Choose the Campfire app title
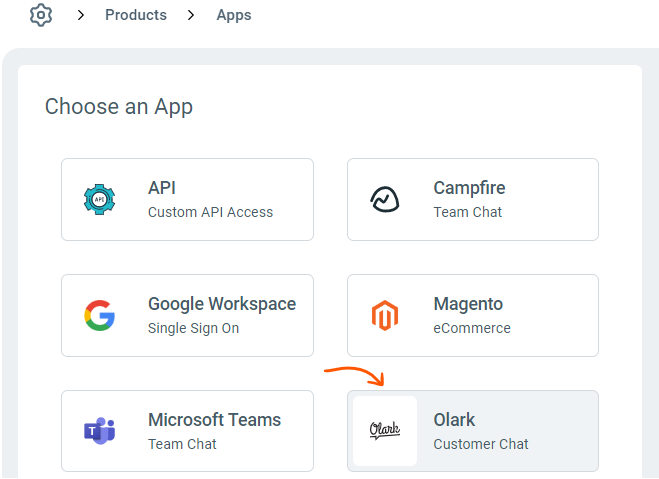The width and height of the screenshot is (659, 479). [469, 188]
